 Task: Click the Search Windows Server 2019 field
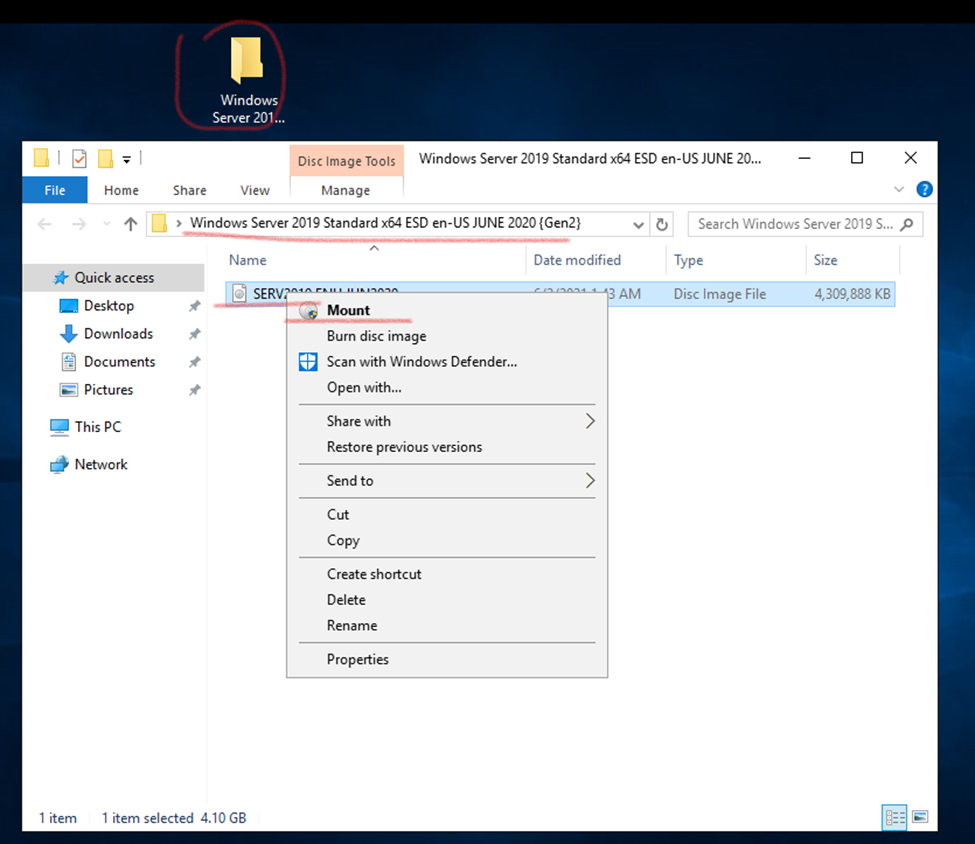pyautogui.click(x=795, y=224)
